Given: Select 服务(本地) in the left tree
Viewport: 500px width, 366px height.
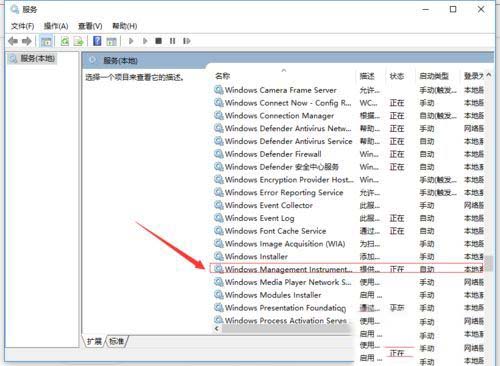Looking at the screenshot, I should (x=32, y=59).
